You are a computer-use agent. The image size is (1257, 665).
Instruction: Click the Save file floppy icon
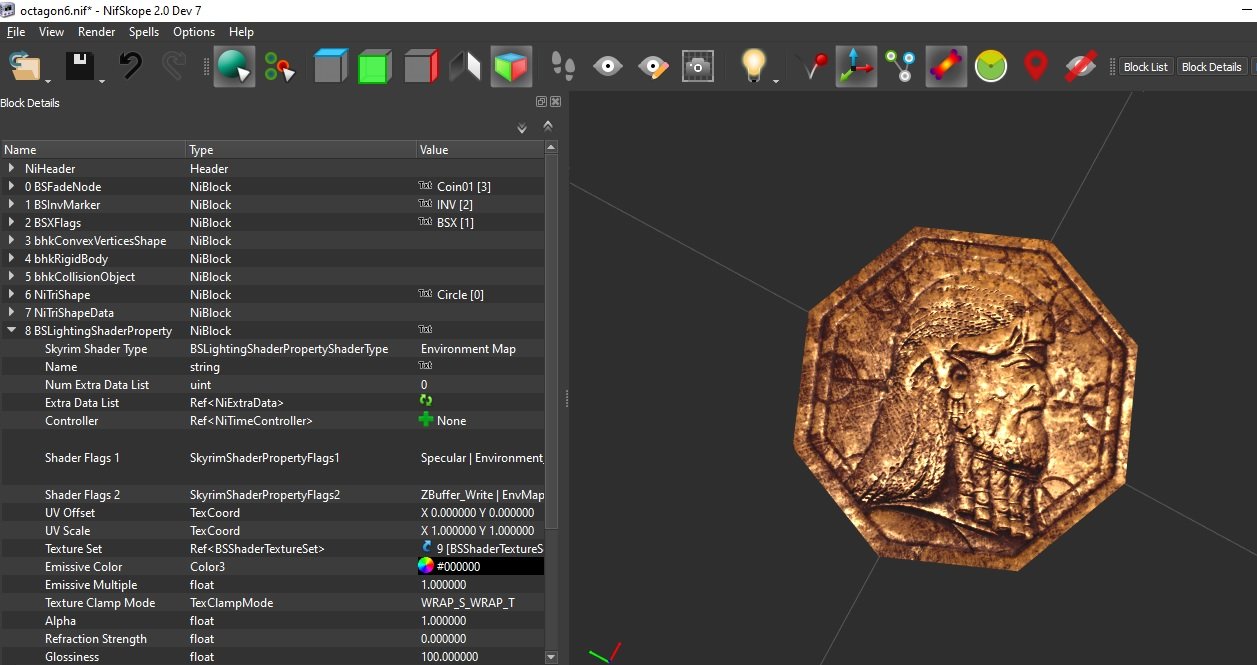(x=80, y=67)
